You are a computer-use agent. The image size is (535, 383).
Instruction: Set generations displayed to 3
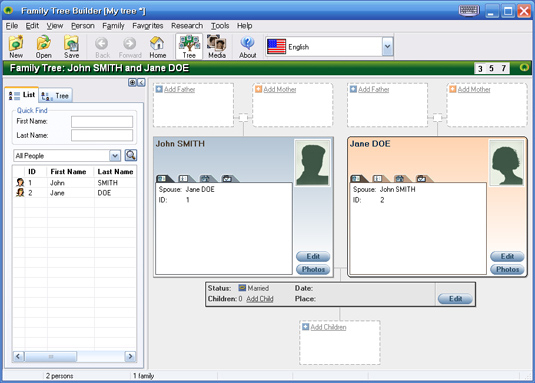(x=480, y=69)
